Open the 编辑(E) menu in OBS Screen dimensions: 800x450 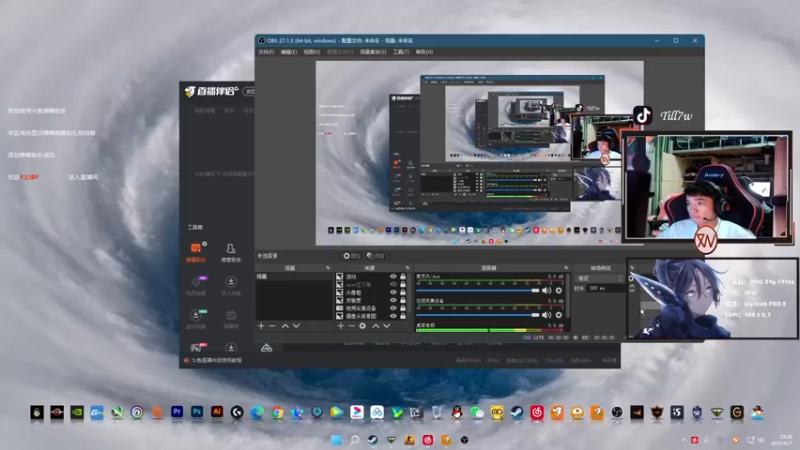click(x=288, y=52)
